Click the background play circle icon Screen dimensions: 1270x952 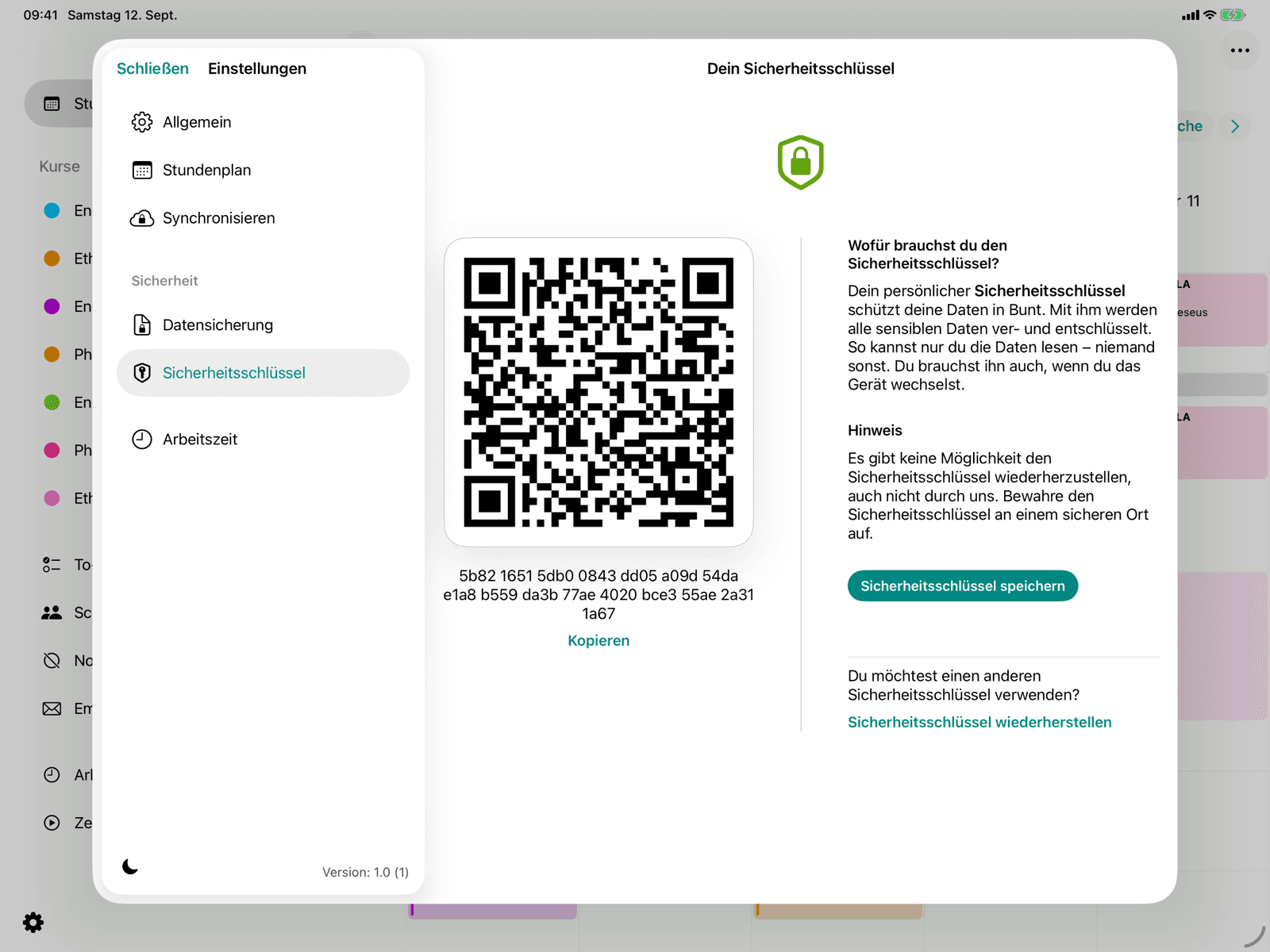(x=52, y=823)
